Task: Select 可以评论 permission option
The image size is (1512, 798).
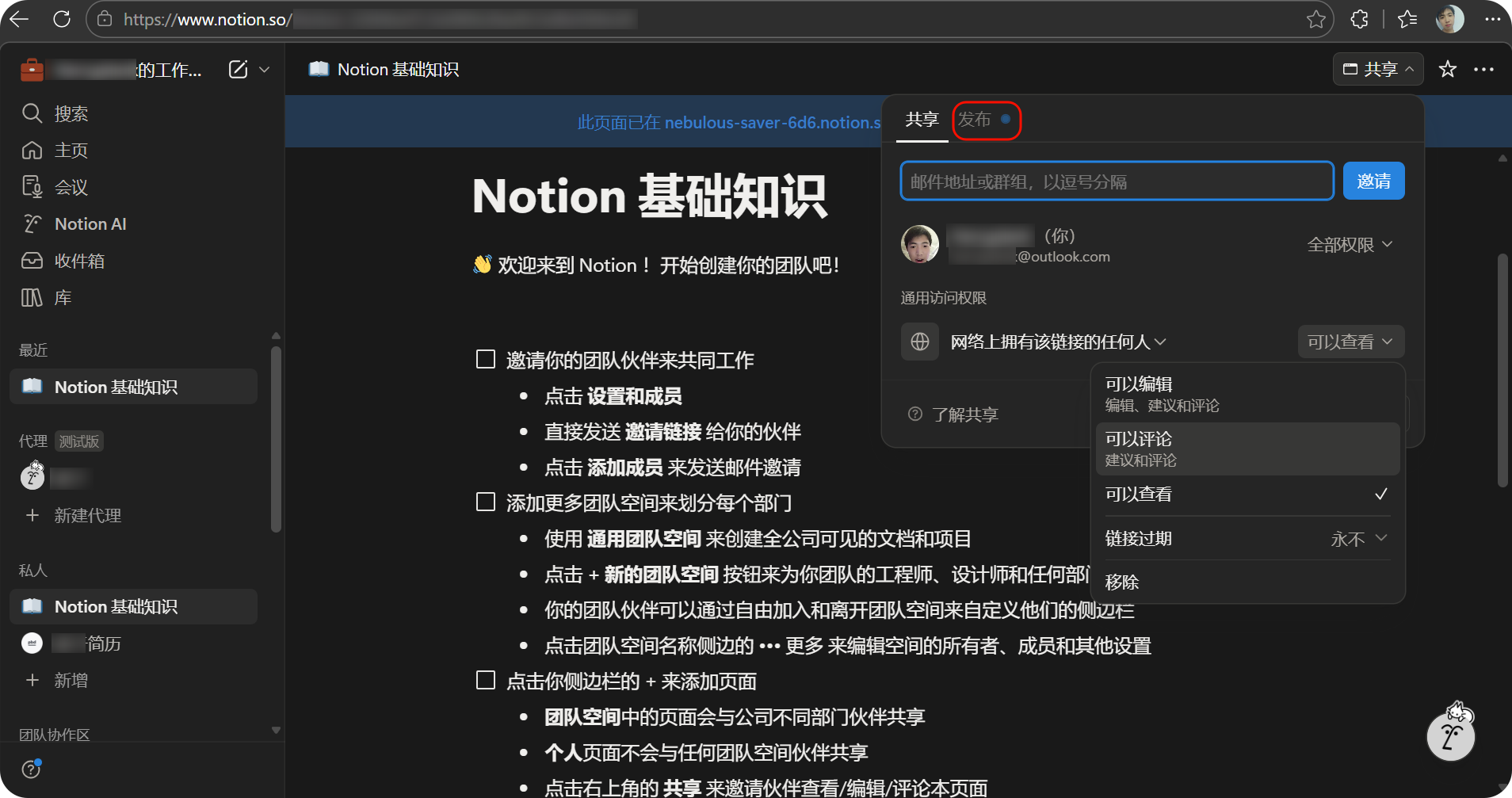Action: (1247, 449)
